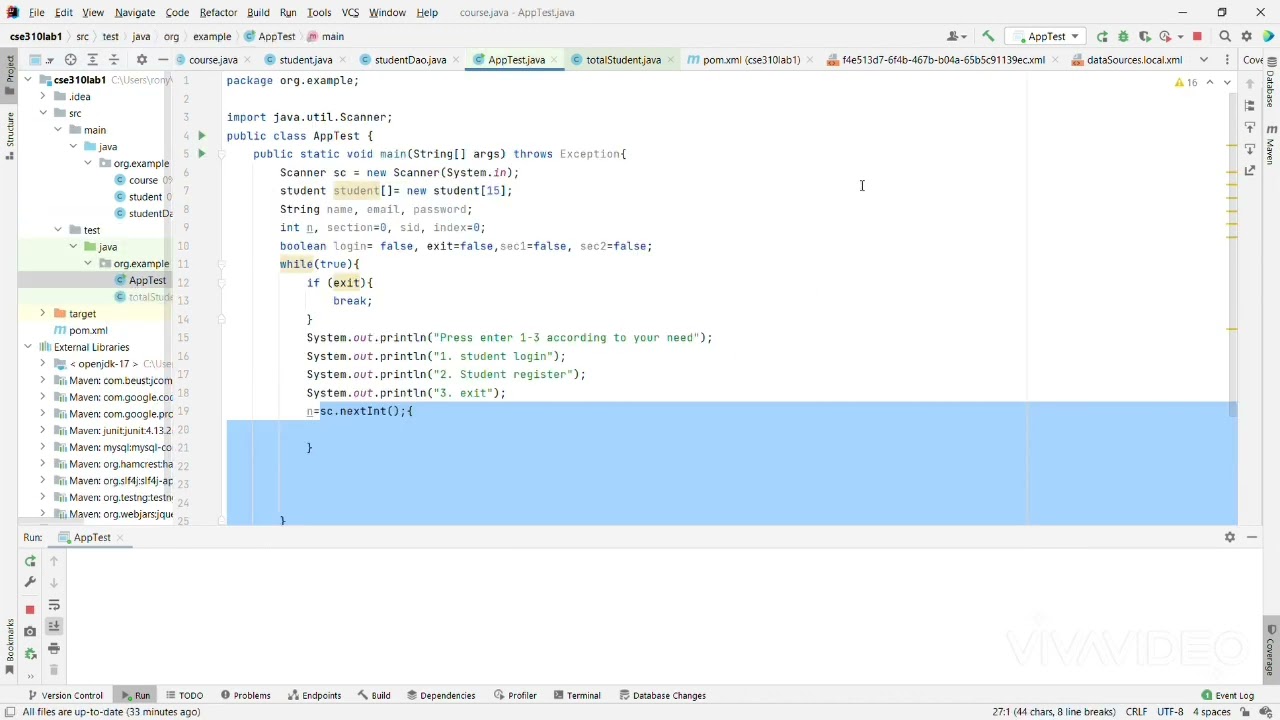The image size is (1280, 720).
Task: Open Version Control tool window
Action: pyautogui.click(x=66, y=696)
